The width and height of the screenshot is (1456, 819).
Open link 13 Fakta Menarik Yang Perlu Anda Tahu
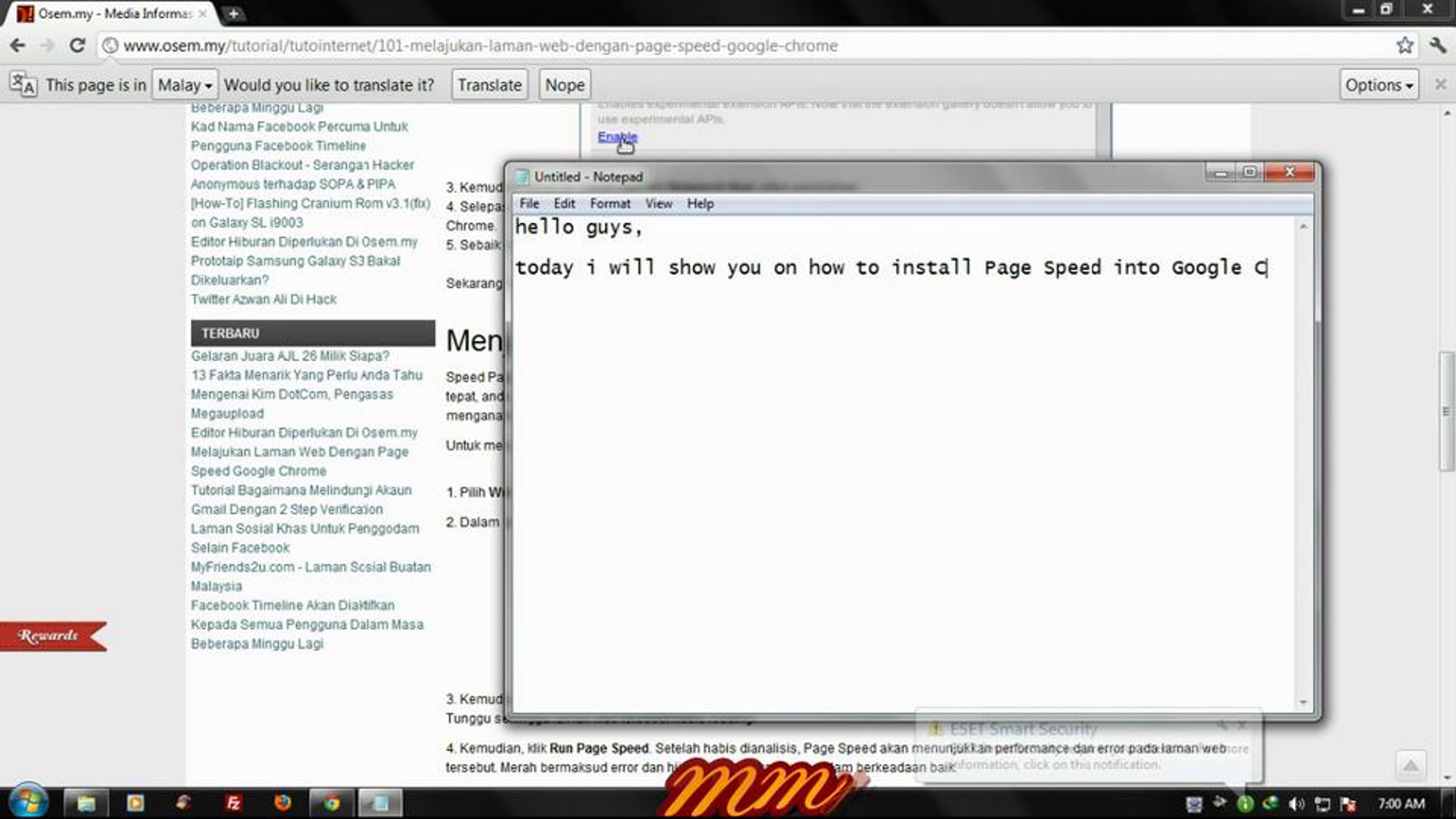pyautogui.click(x=306, y=376)
